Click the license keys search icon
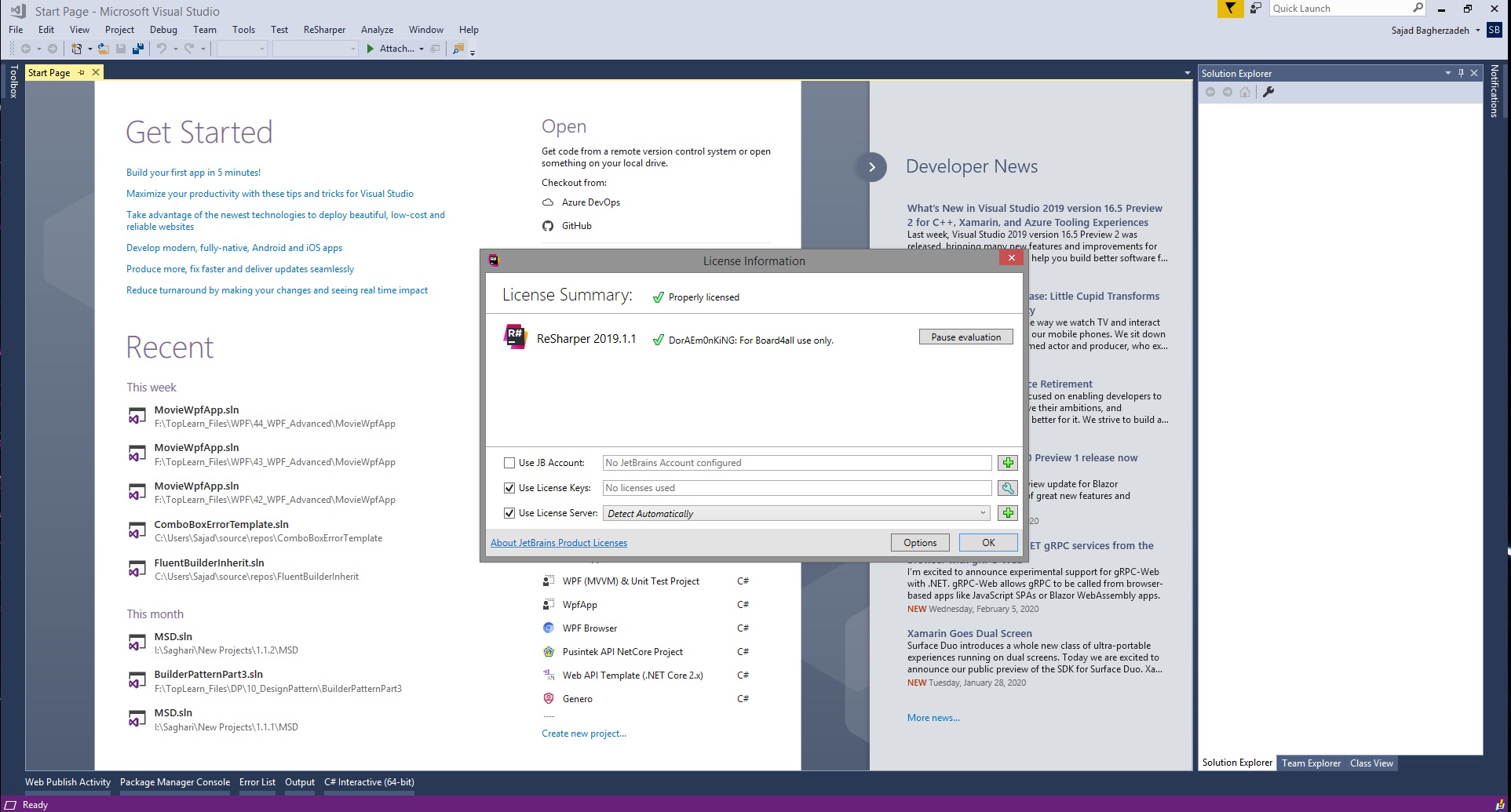 pyautogui.click(x=1008, y=488)
